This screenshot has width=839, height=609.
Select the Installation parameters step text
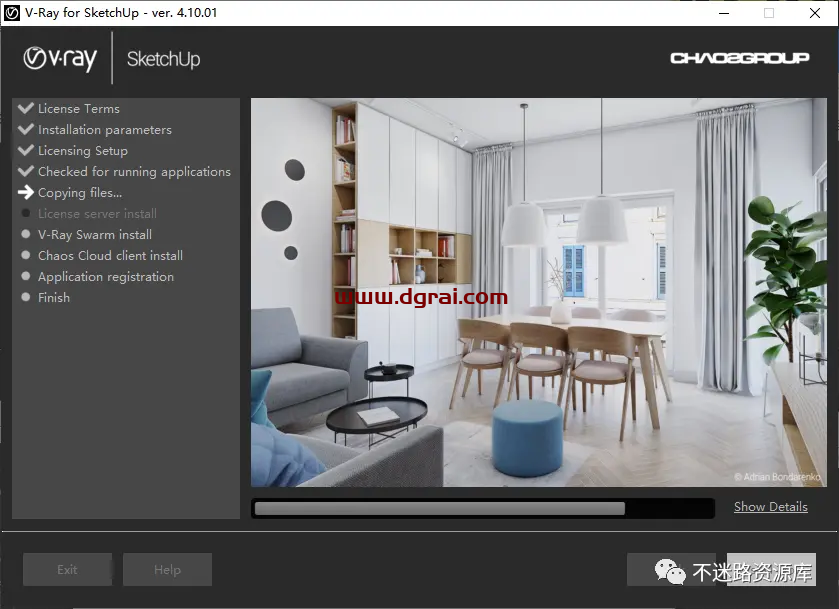click(x=105, y=130)
